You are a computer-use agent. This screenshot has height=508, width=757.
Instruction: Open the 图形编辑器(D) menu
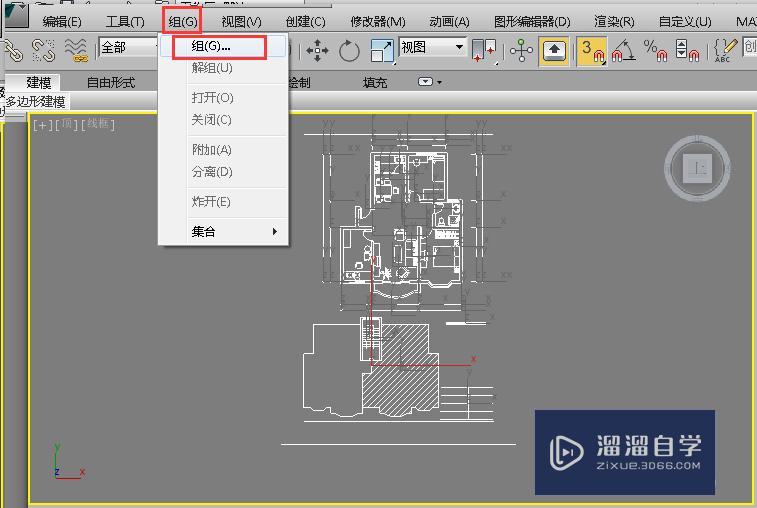(532, 22)
